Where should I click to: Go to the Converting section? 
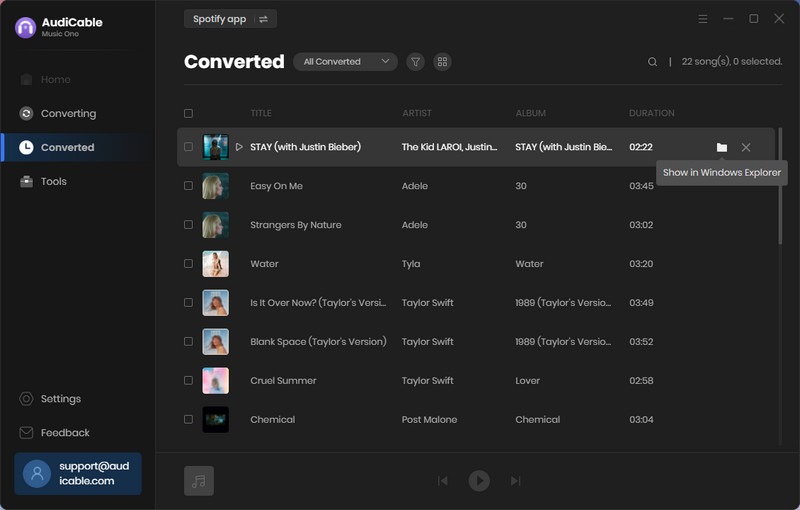pos(57,113)
